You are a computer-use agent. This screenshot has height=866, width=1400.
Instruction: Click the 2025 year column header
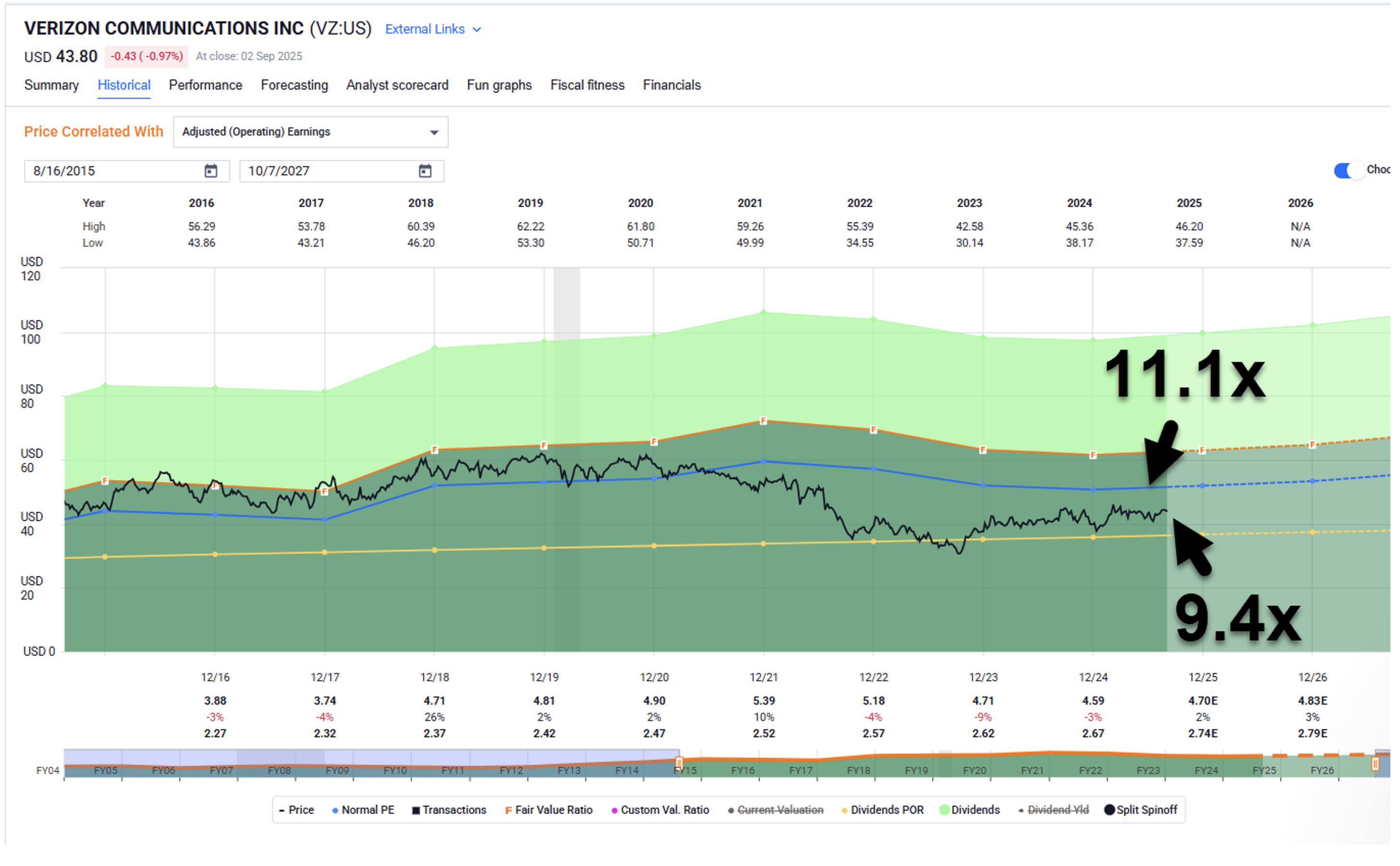coord(1189,204)
